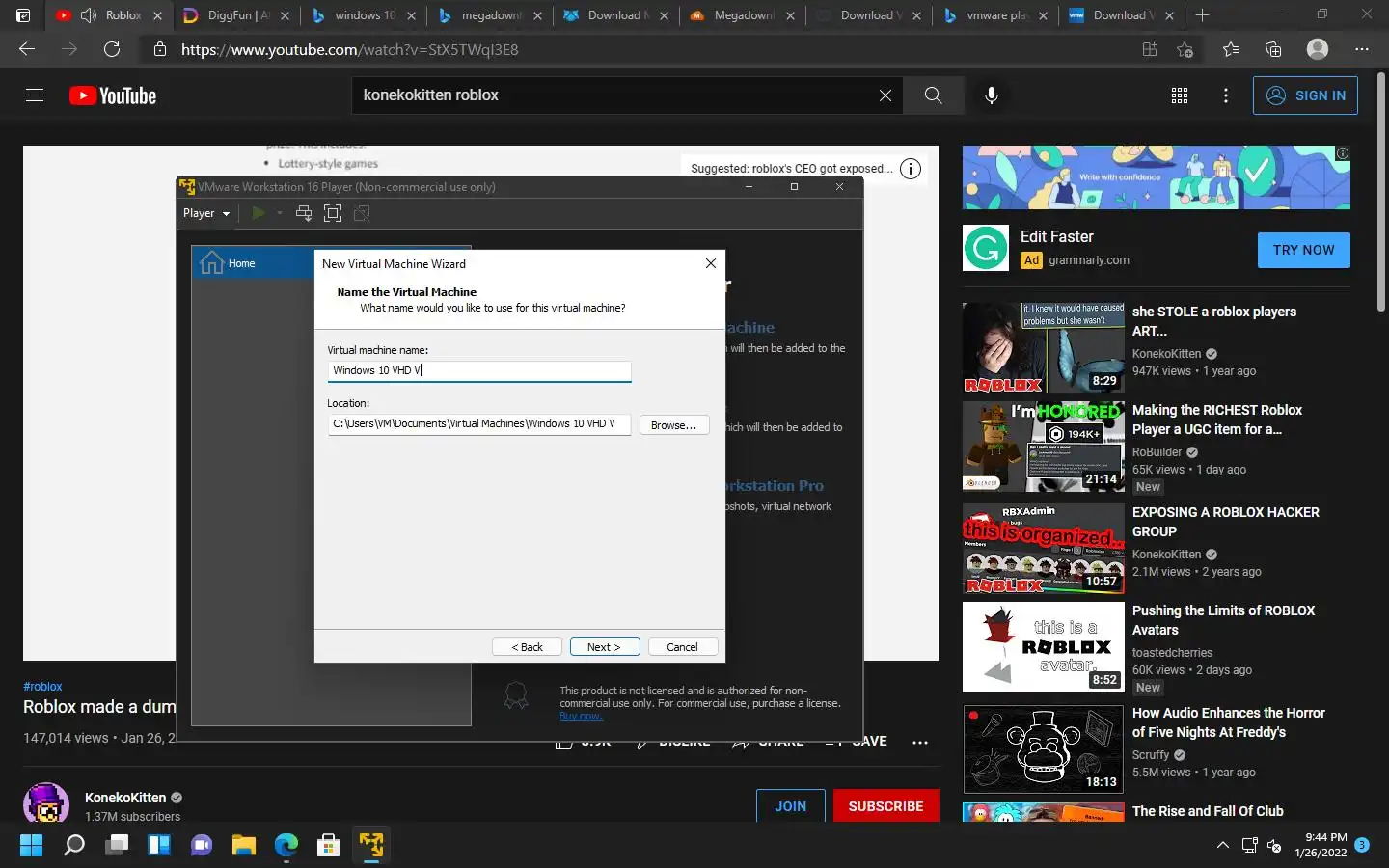This screenshot has width=1389, height=868.
Task: Click the YouTube search magnifier button
Action: (x=933, y=95)
